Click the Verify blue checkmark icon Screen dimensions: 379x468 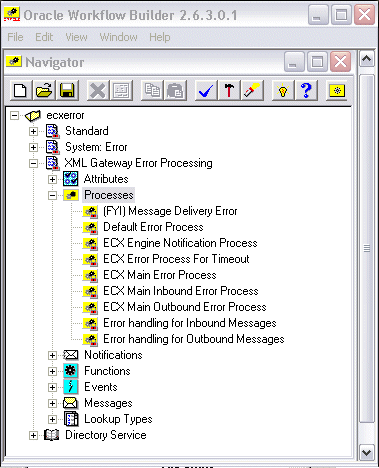pyautogui.click(x=206, y=90)
